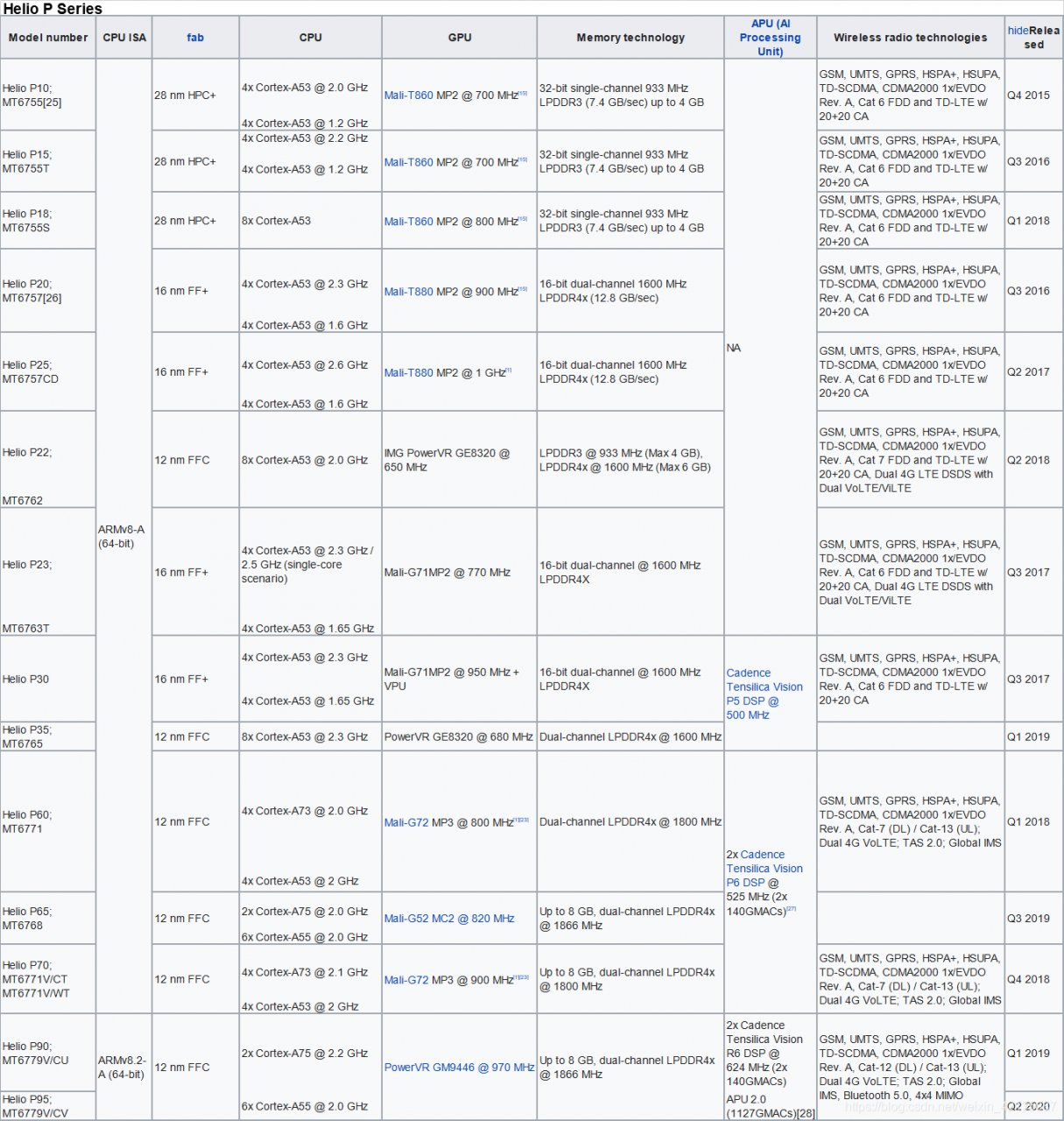Click the '12 nm FFC' fab cell in the Helio P22 row
The width and height of the screenshot is (1064, 1121).
(195, 460)
